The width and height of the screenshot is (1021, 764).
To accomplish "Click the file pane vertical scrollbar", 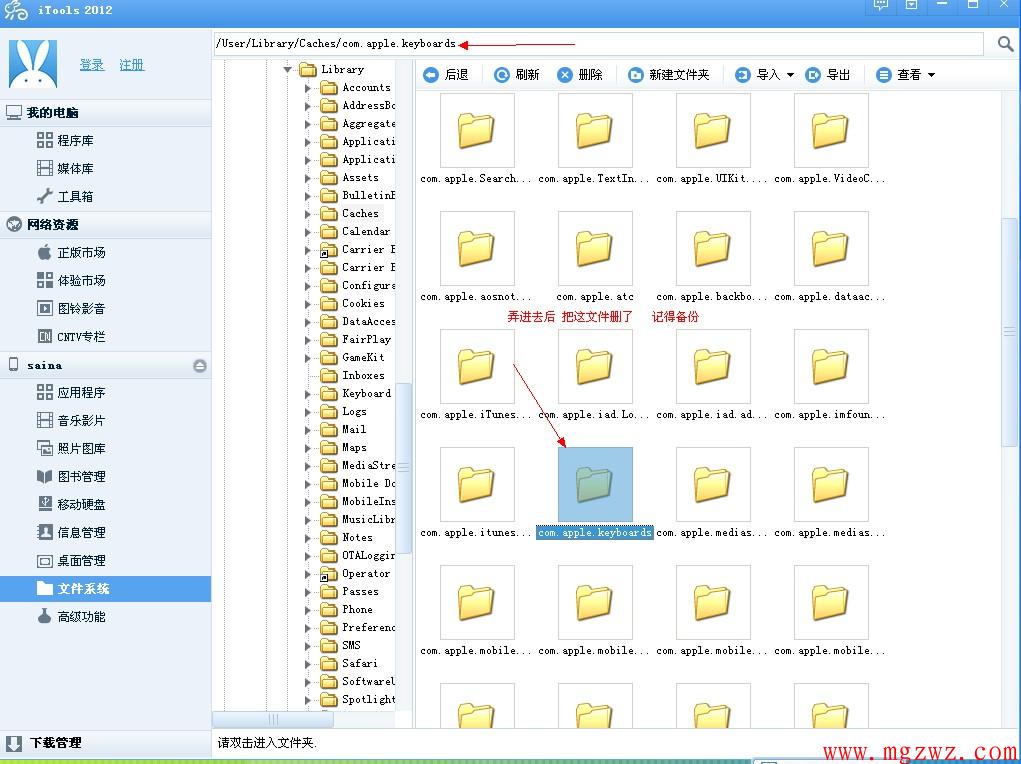I will [1009, 333].
